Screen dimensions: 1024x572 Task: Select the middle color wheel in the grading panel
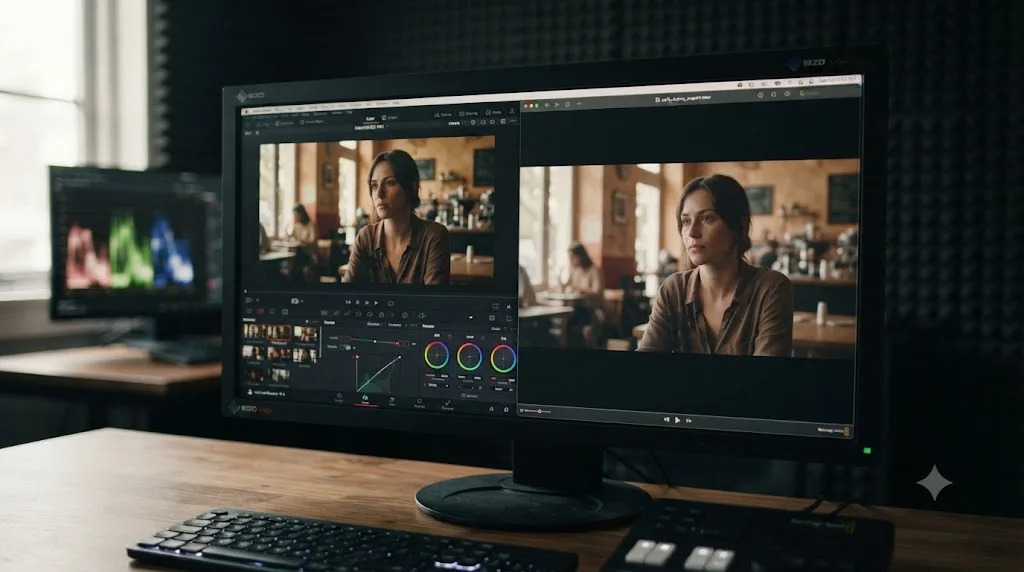[x=470, y=357]
